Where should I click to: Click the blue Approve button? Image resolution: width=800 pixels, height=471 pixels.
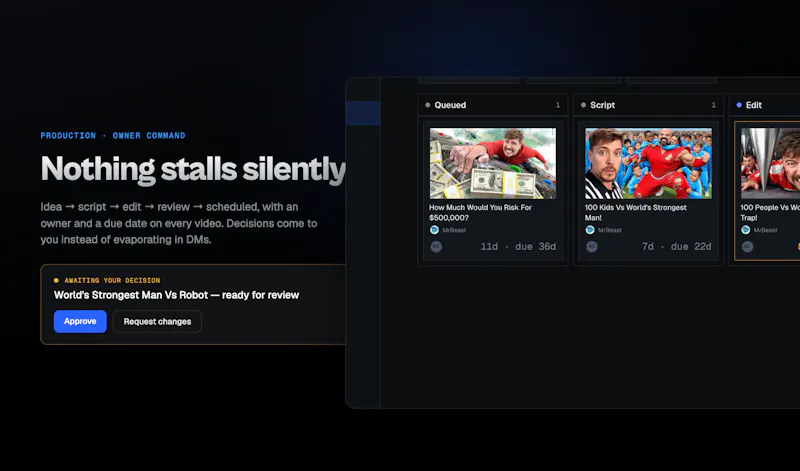[80, 321]
